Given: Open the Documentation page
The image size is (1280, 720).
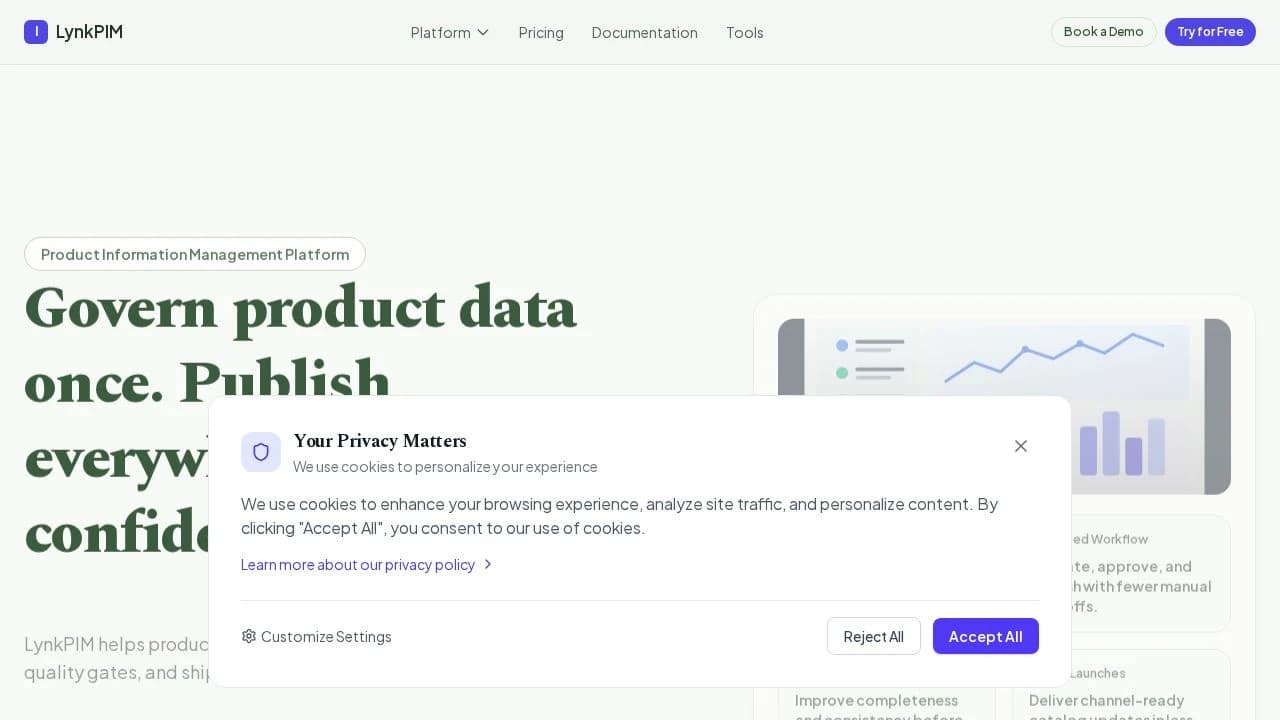Looking at the screenshot, I should (644, 33).
